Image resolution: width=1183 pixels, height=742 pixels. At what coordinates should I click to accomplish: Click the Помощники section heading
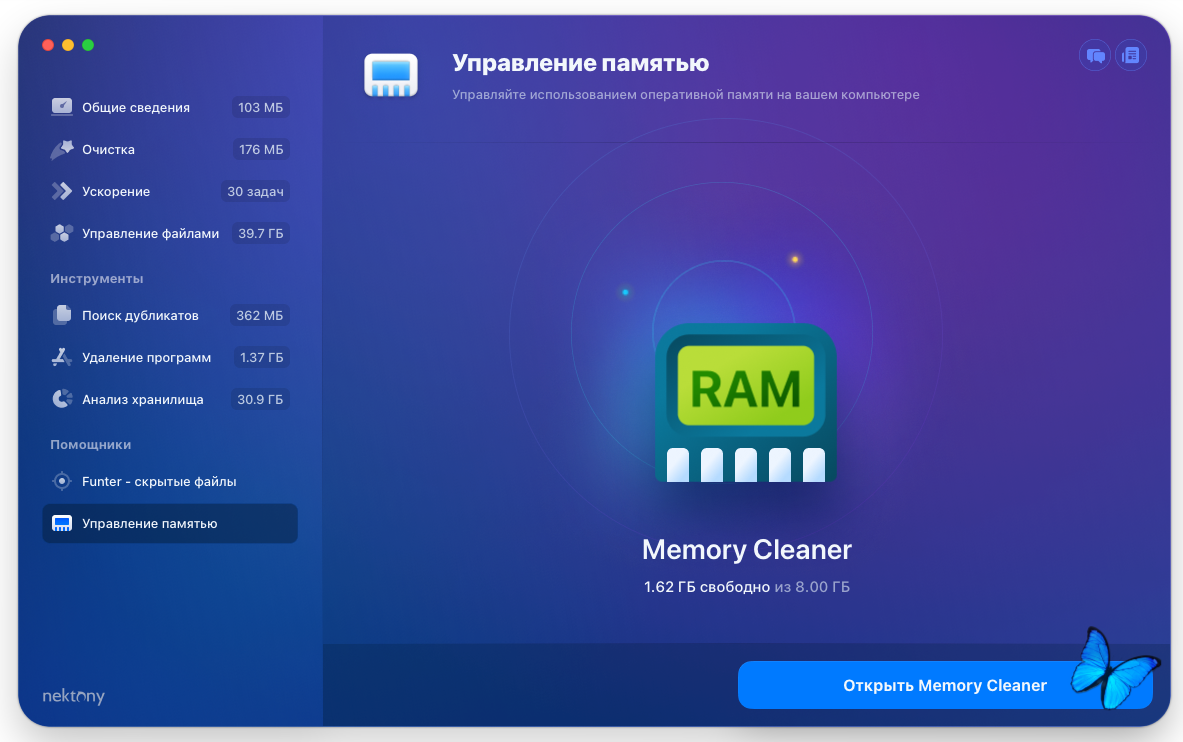point(91,445)
